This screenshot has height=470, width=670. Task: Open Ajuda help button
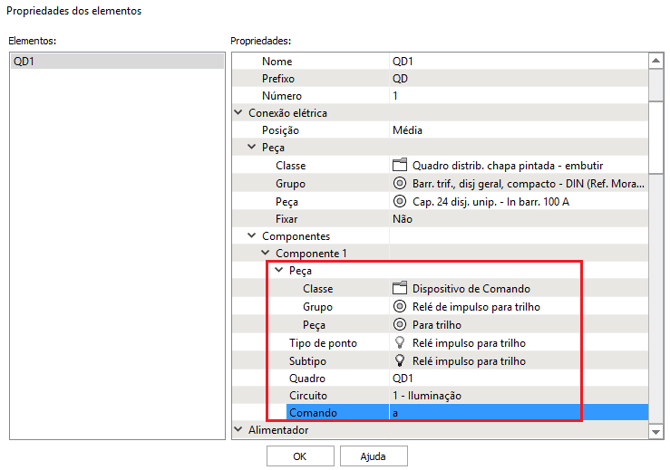pyautogui.click(x=372, y=456)
